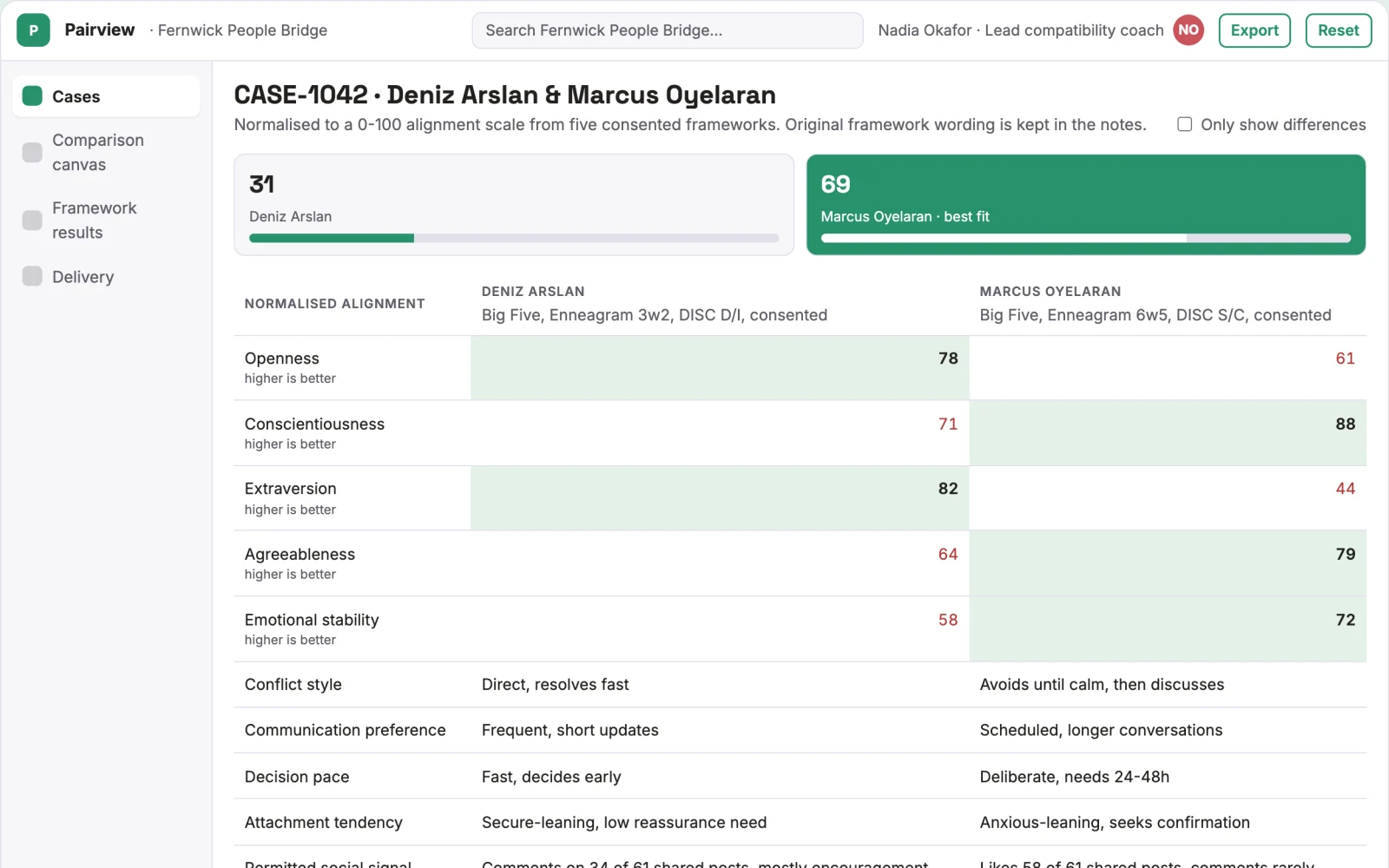
Task: Click Agreeableness value 79
Action: 1345,554
